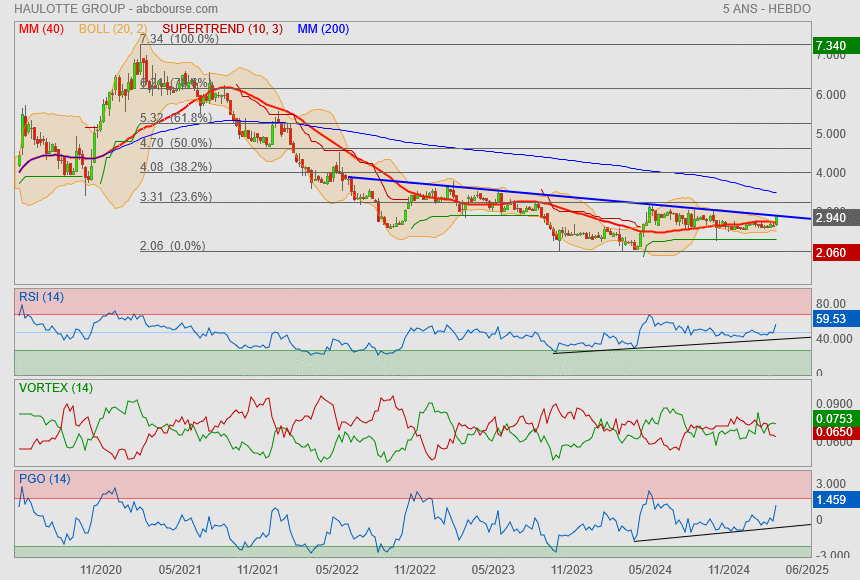Viewport: 860px width, 580px height.
Task: Click the 05/2023 date on time axis
Action: click(493, 570)
